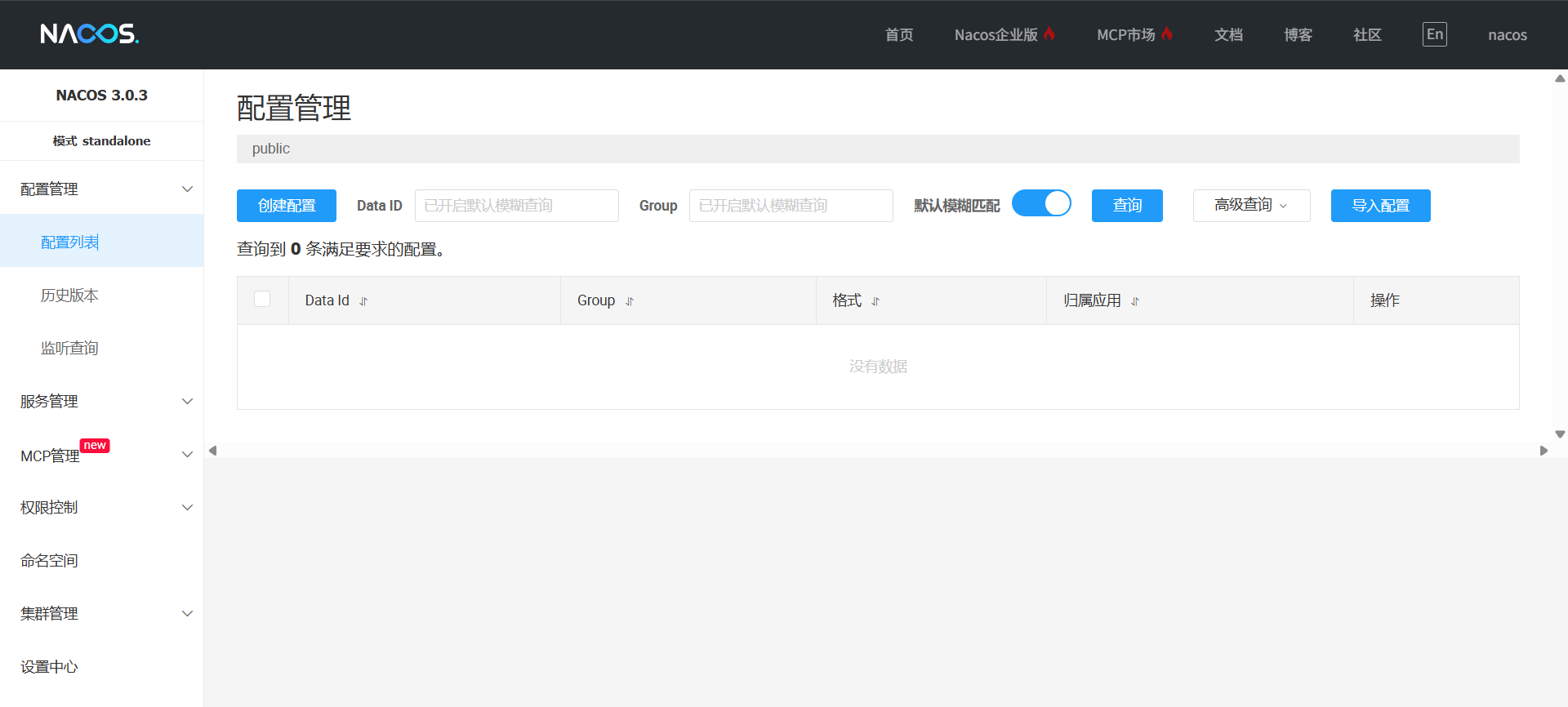Click the 导入配置 button
Screen dimensions: 1568x707
(x=1380, y=206)
